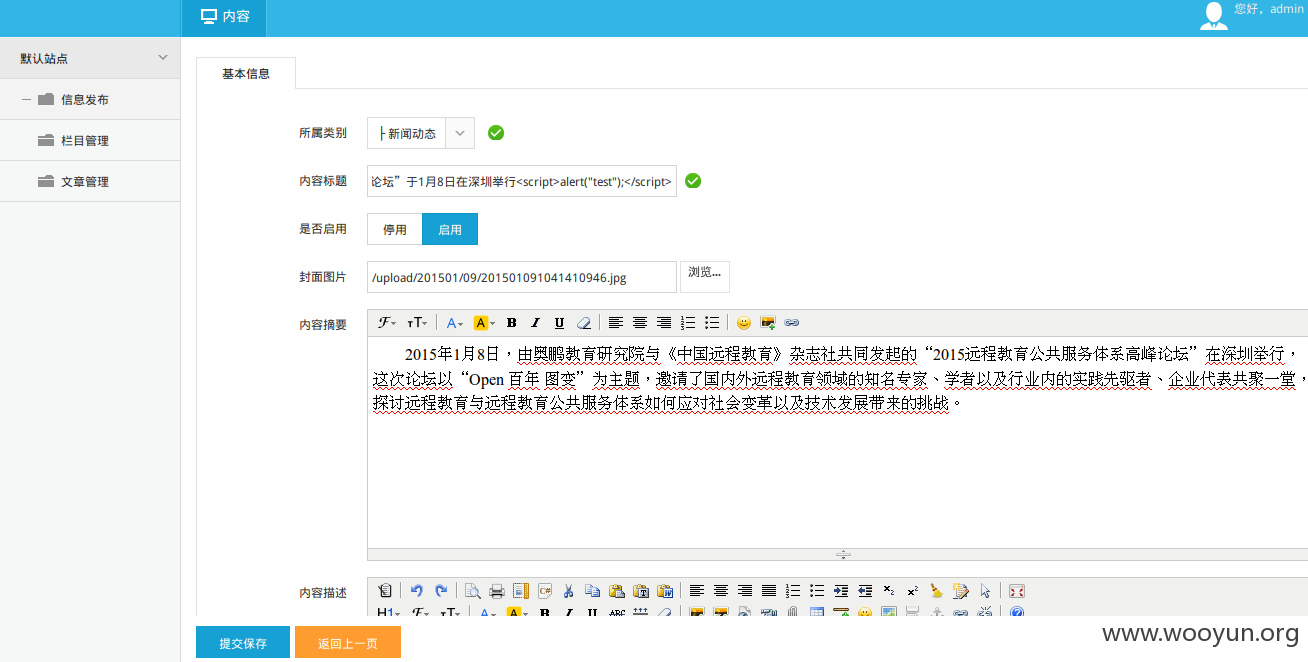Click into the 内容标题 title field
The width and height of the screenshot is (1308, 662).
[x=522, y=181]
